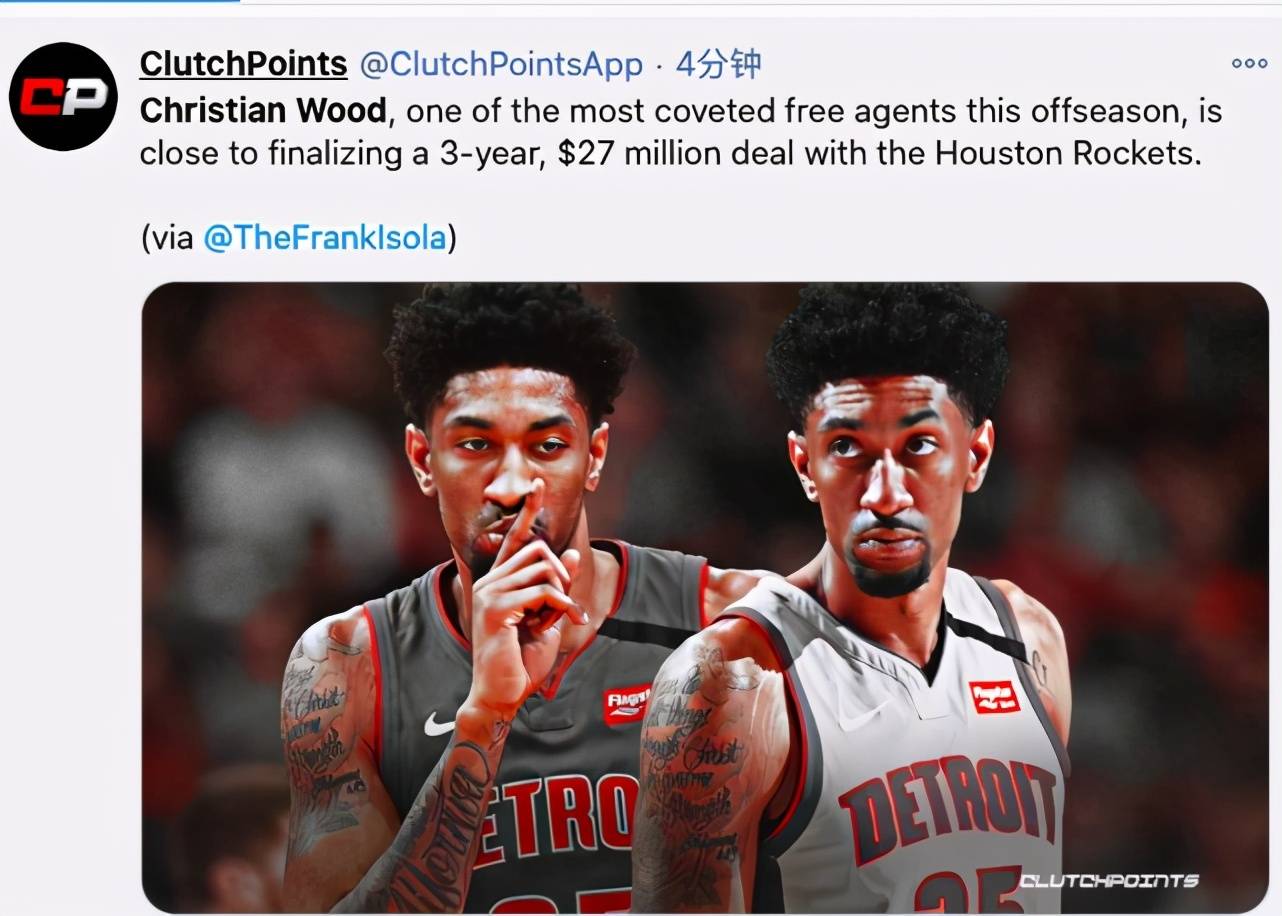Screen dimensions: 1282x916
Task: Open the image on the shushing player
Action: pyautogui.click(x=500, y=600)
